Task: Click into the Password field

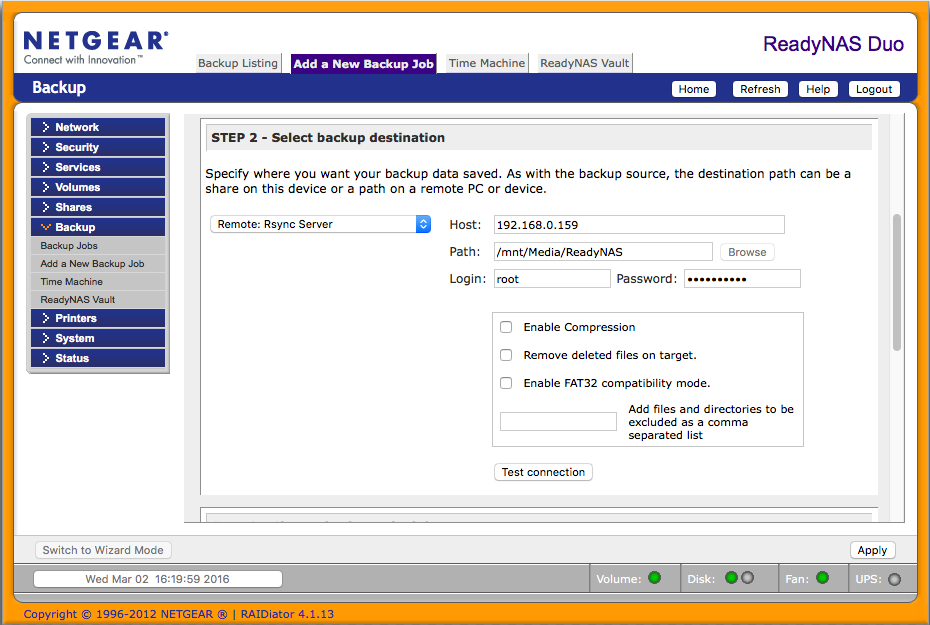Action: (x=742, y=279)
